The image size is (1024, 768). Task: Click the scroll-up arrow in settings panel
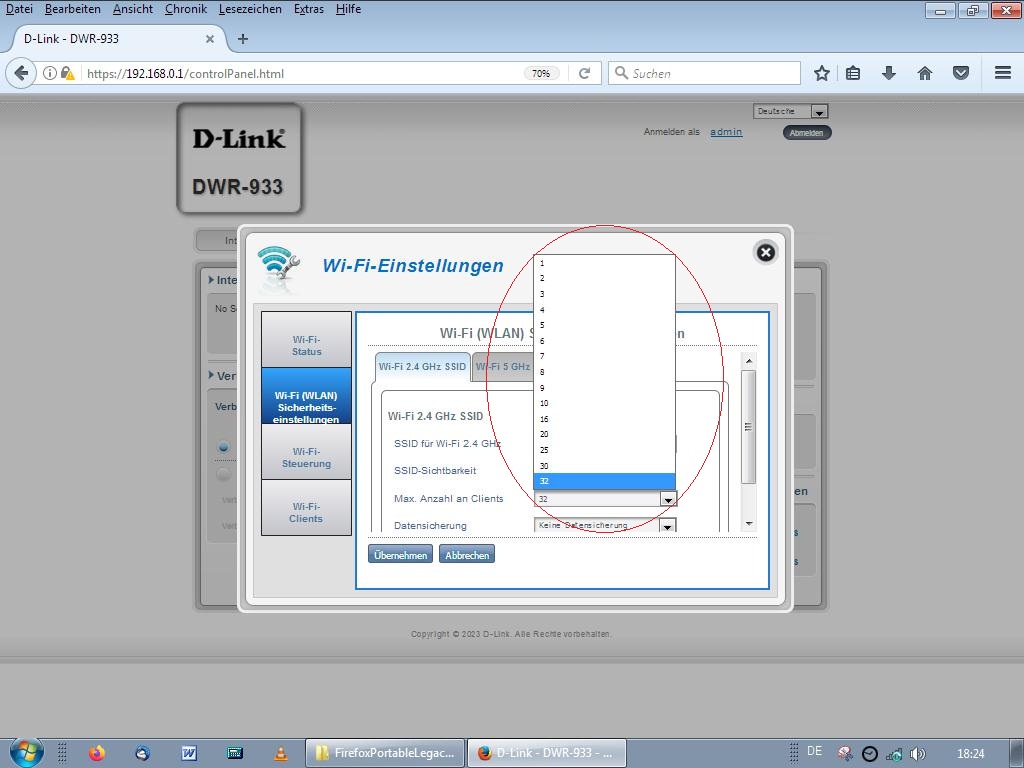(x=749, y=360)
